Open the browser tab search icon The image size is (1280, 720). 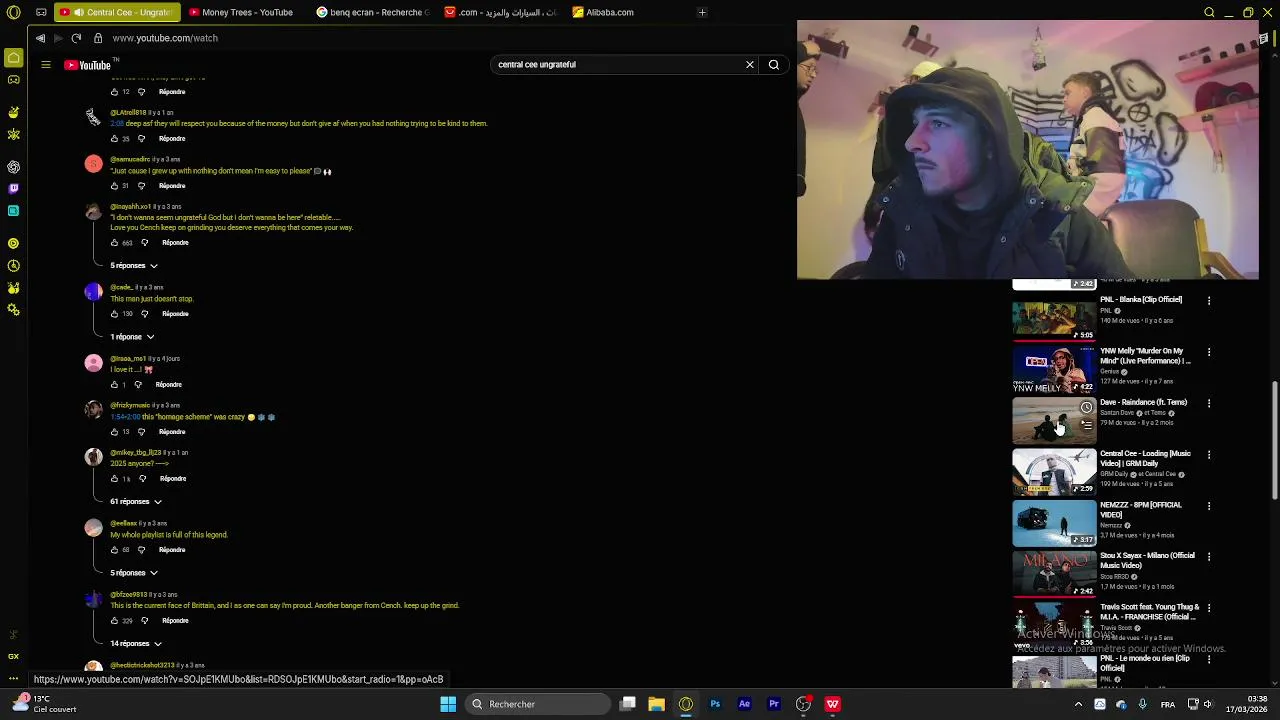coord(1209,12)
